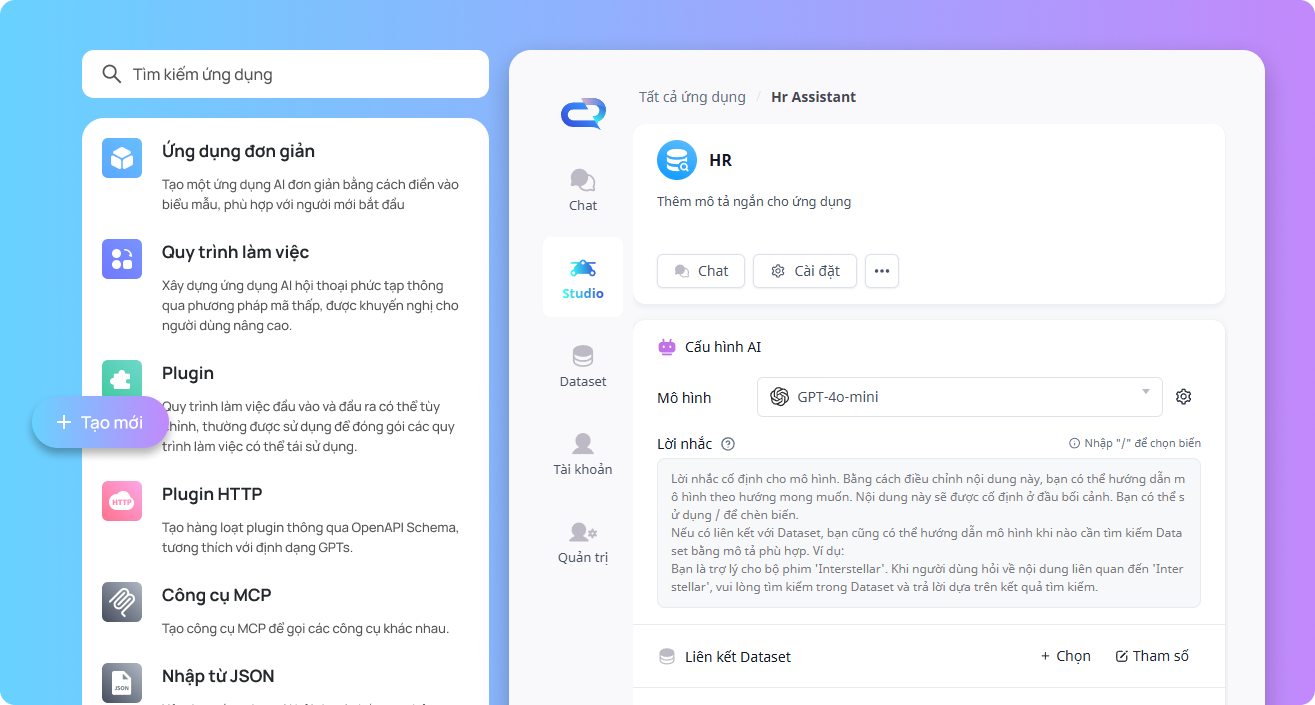1315x705 pixels.
Task: Open Cài đặt settings button
Action: pos(804,271)
